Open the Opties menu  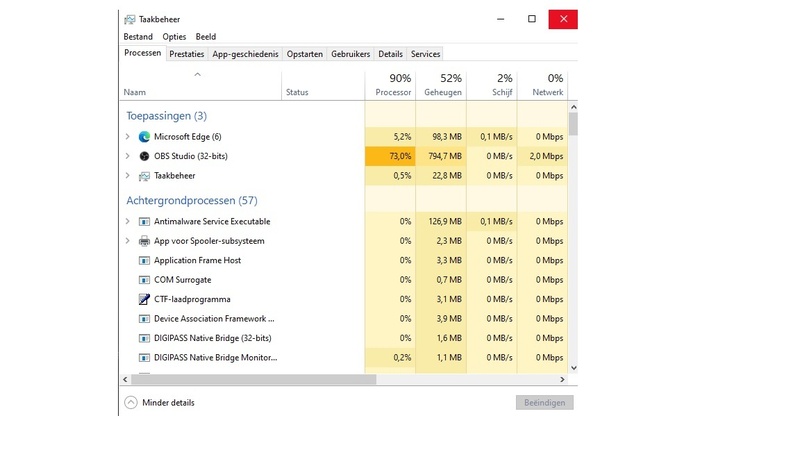(174, 37)
